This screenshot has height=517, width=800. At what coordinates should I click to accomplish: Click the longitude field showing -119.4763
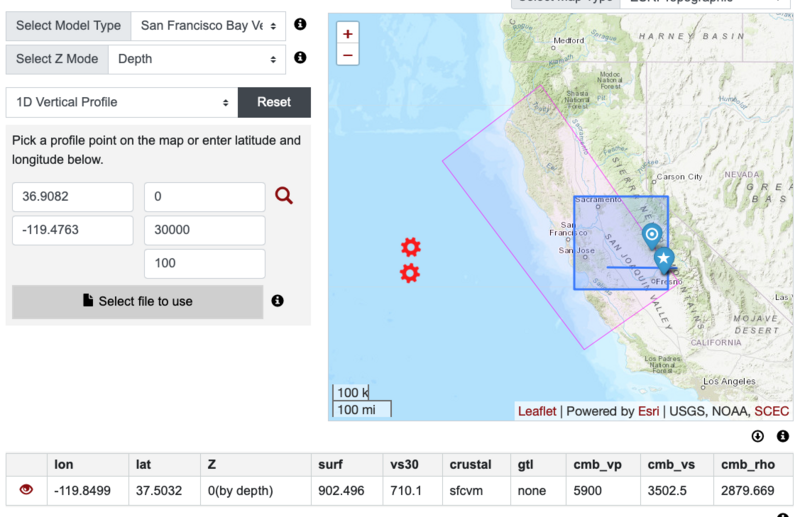[72, 230]
